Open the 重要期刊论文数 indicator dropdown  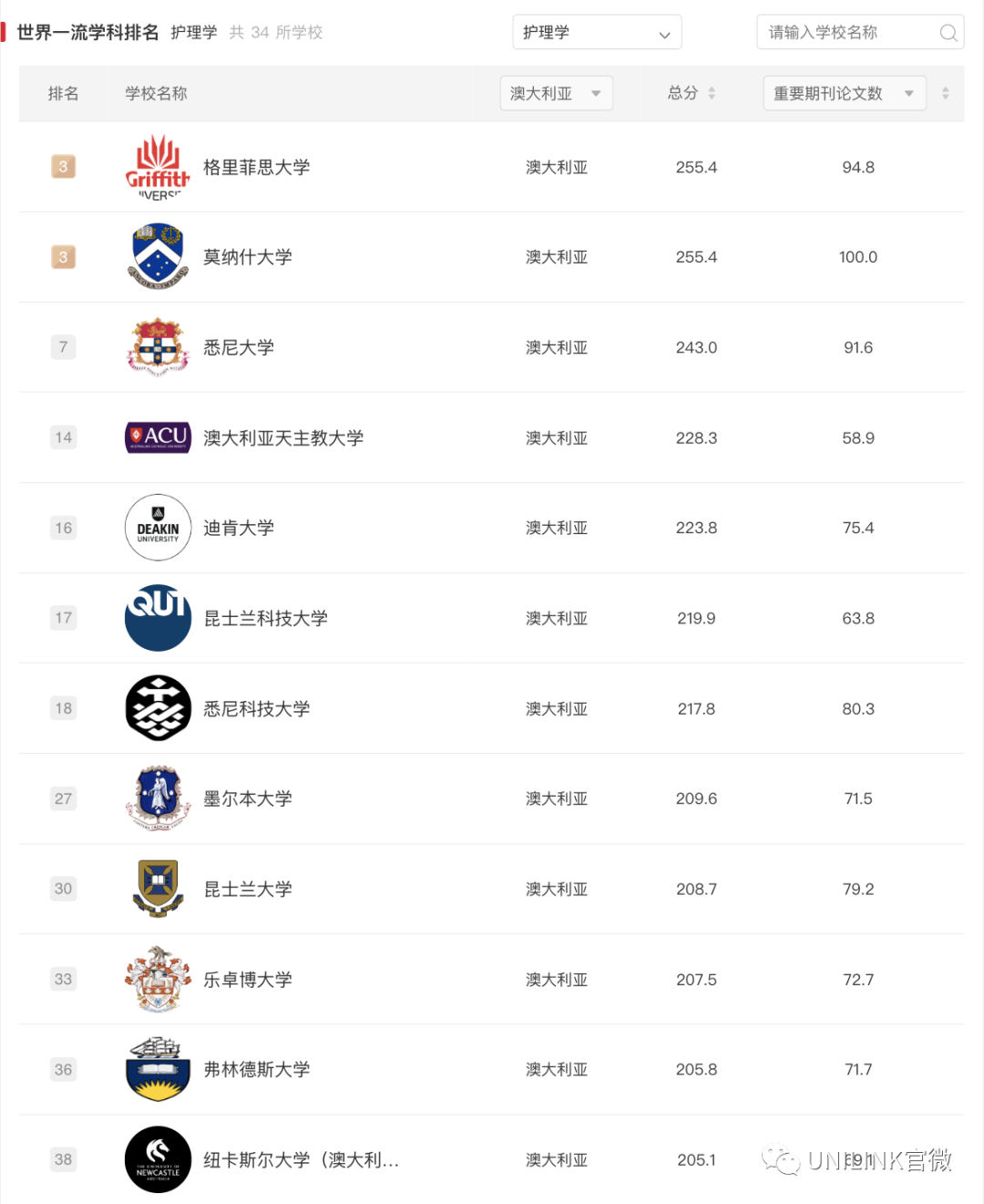click(844, 93)
